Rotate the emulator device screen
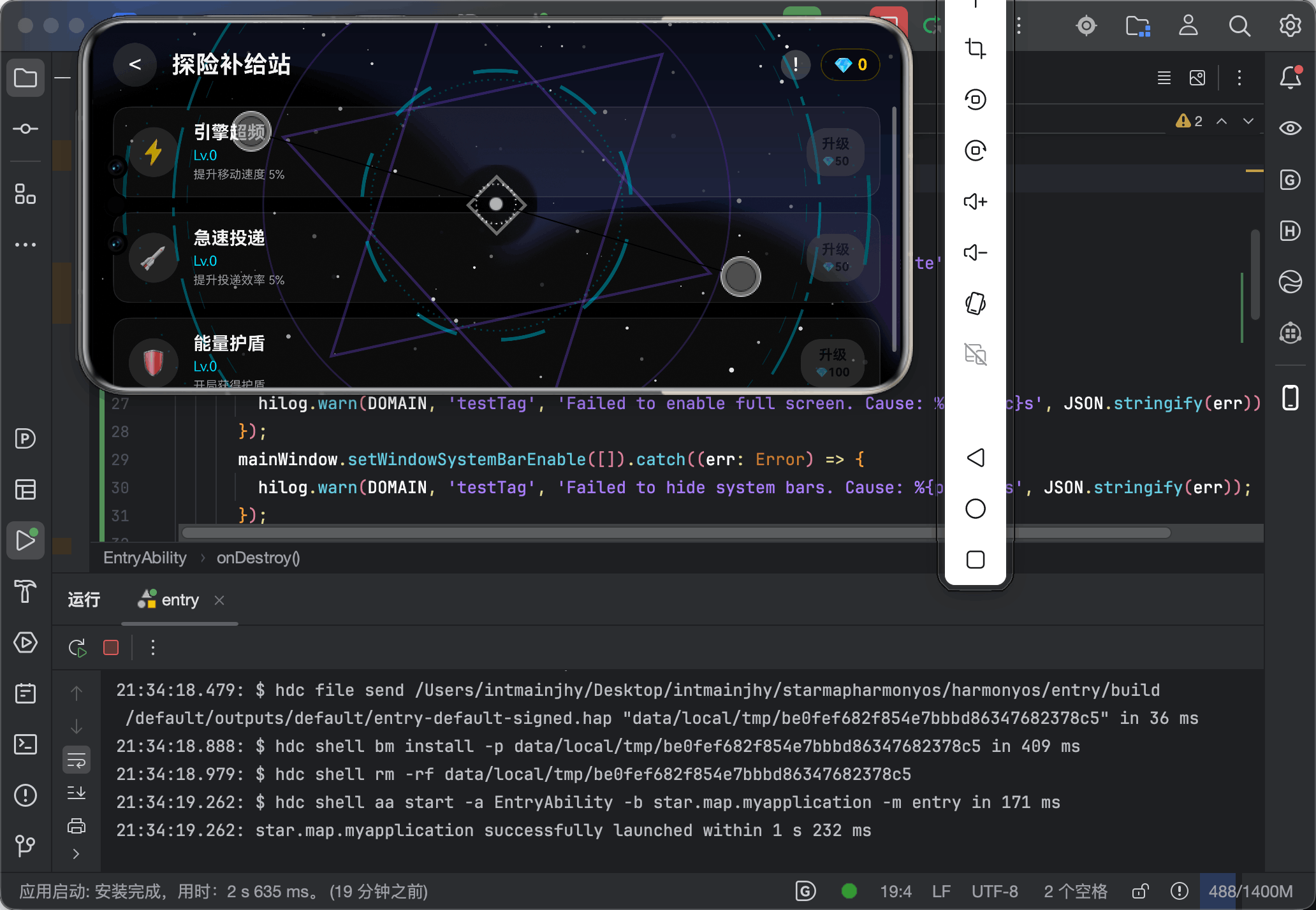The width and height of the screenshot is (1316, 910). (976, 303)
